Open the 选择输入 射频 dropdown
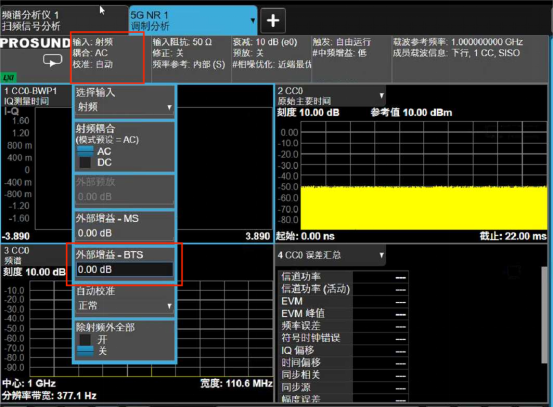This screenshot has height=407, width=553. 124,107
